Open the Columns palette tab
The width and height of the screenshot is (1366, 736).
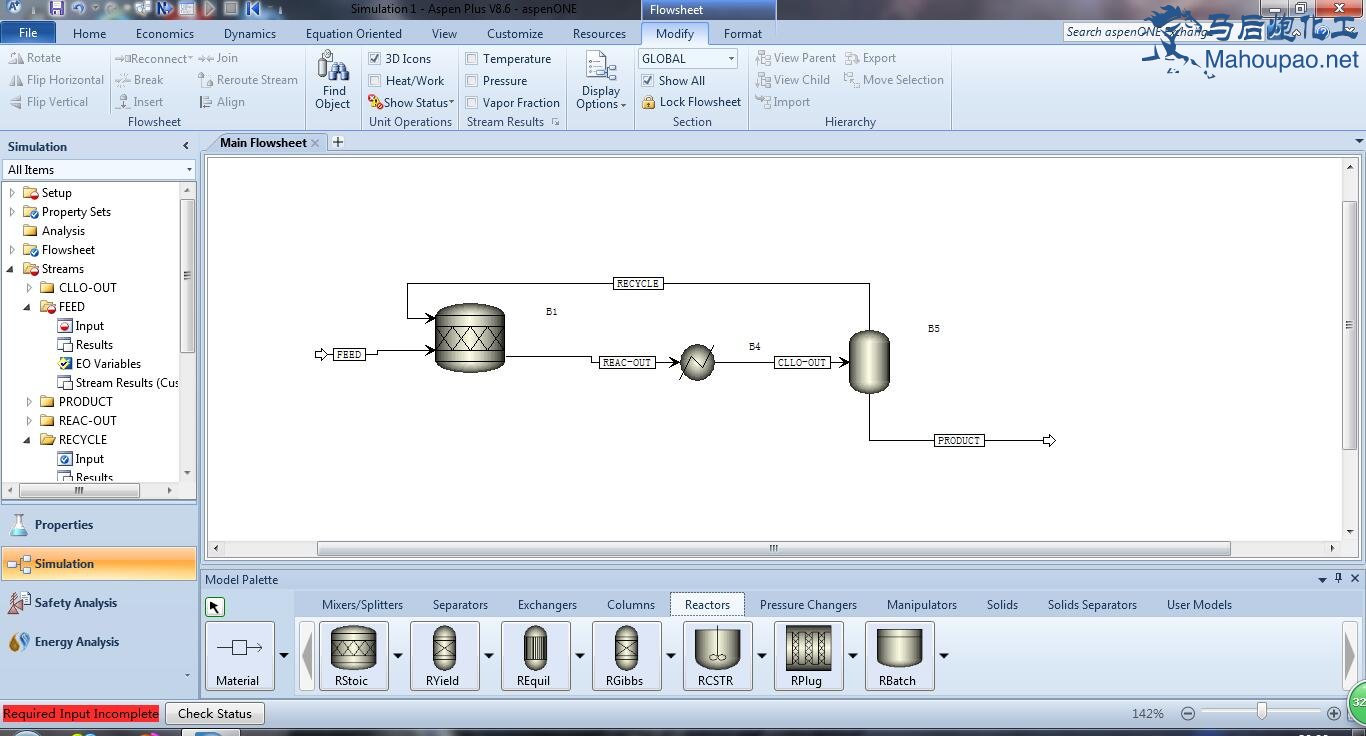point(631,605)
